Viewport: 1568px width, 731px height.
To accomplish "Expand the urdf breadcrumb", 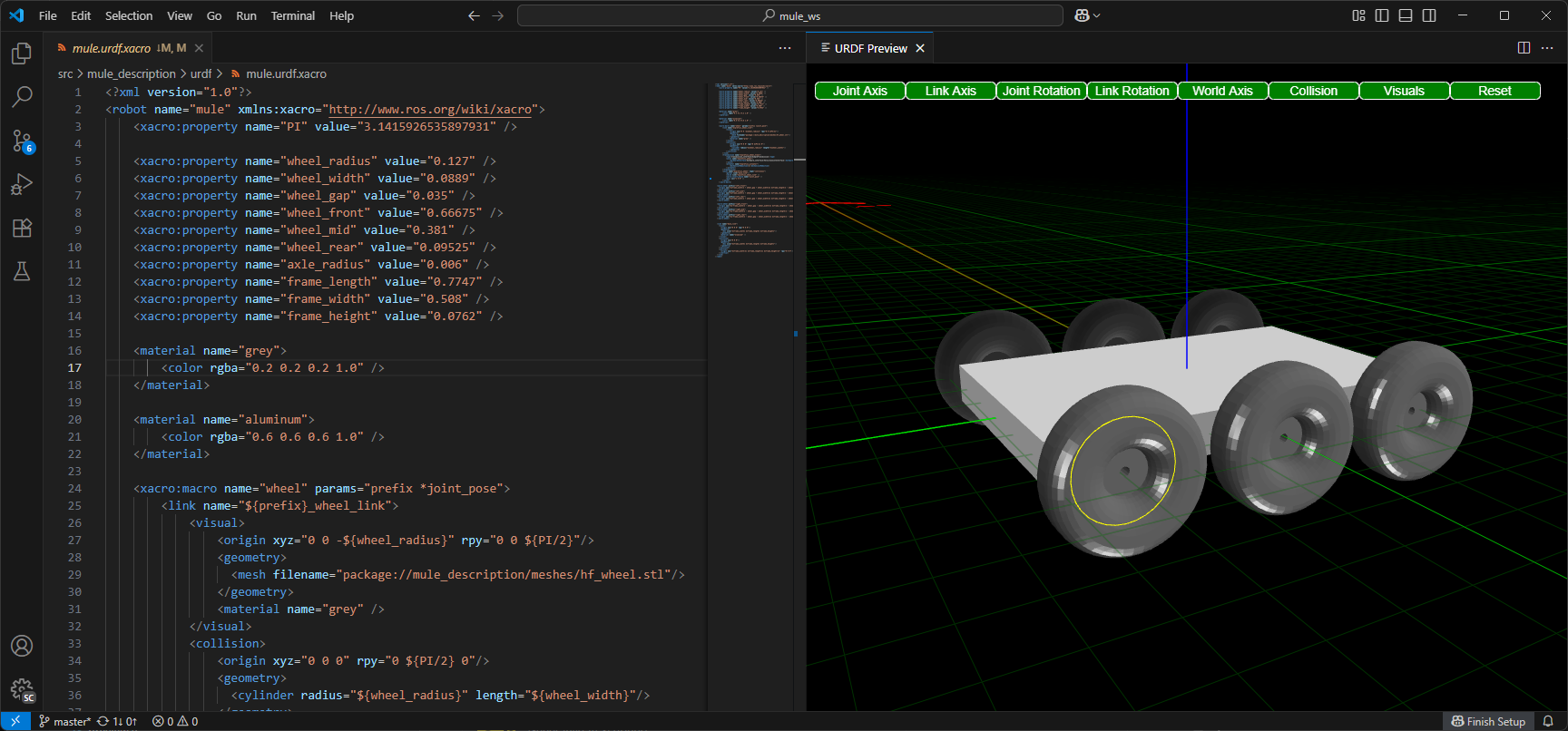I will [x=201, y=73].
